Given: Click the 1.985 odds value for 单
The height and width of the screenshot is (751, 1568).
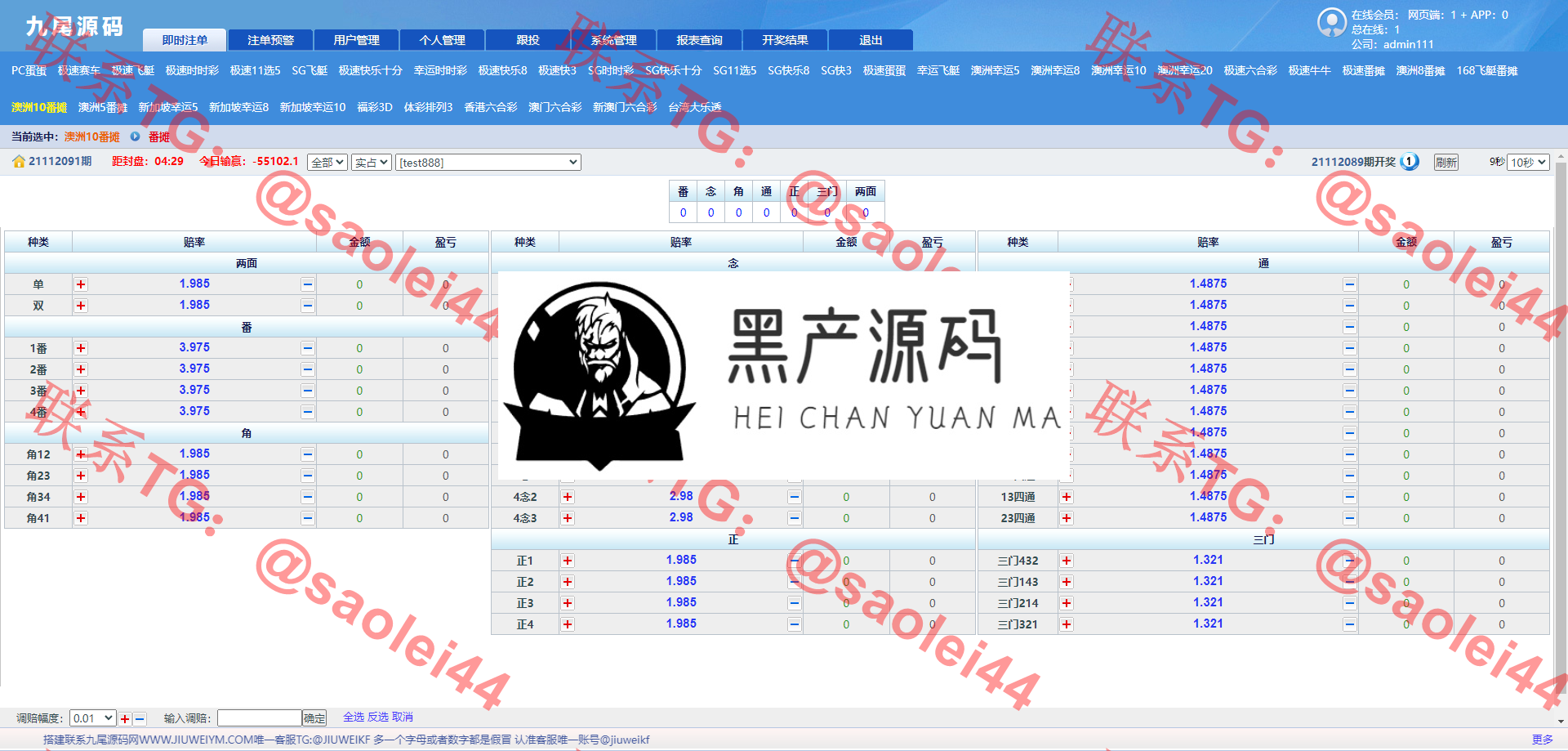Looking at the screenshot, I should 194,284.
